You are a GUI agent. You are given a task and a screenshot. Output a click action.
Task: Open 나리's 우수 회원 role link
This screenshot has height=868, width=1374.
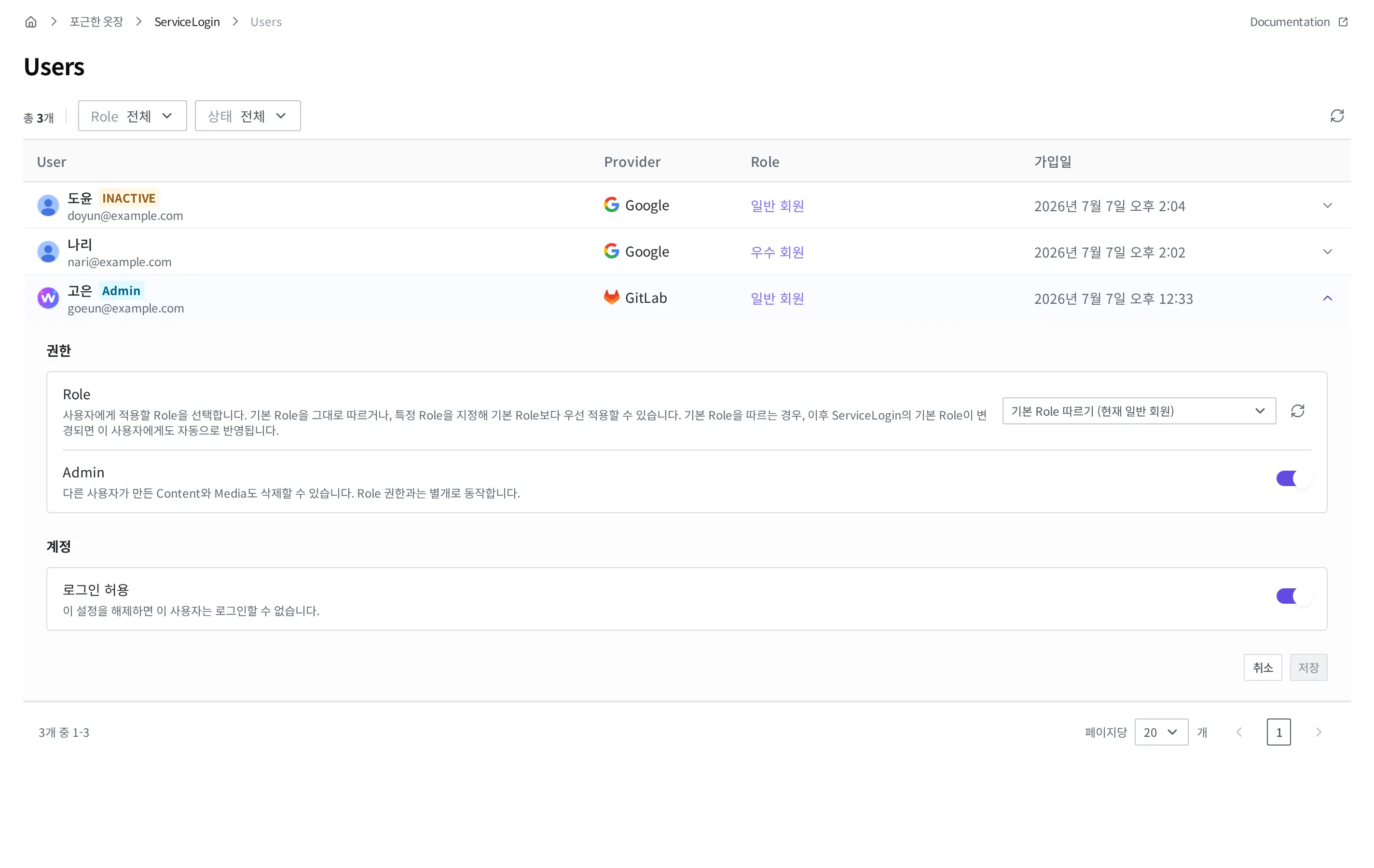pos(777,252)
